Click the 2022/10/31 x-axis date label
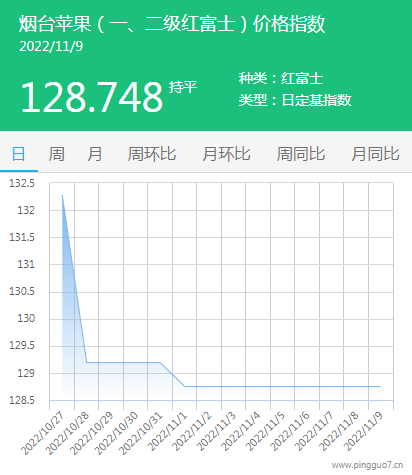The image size is (412, 475). (x=141, y=433)
